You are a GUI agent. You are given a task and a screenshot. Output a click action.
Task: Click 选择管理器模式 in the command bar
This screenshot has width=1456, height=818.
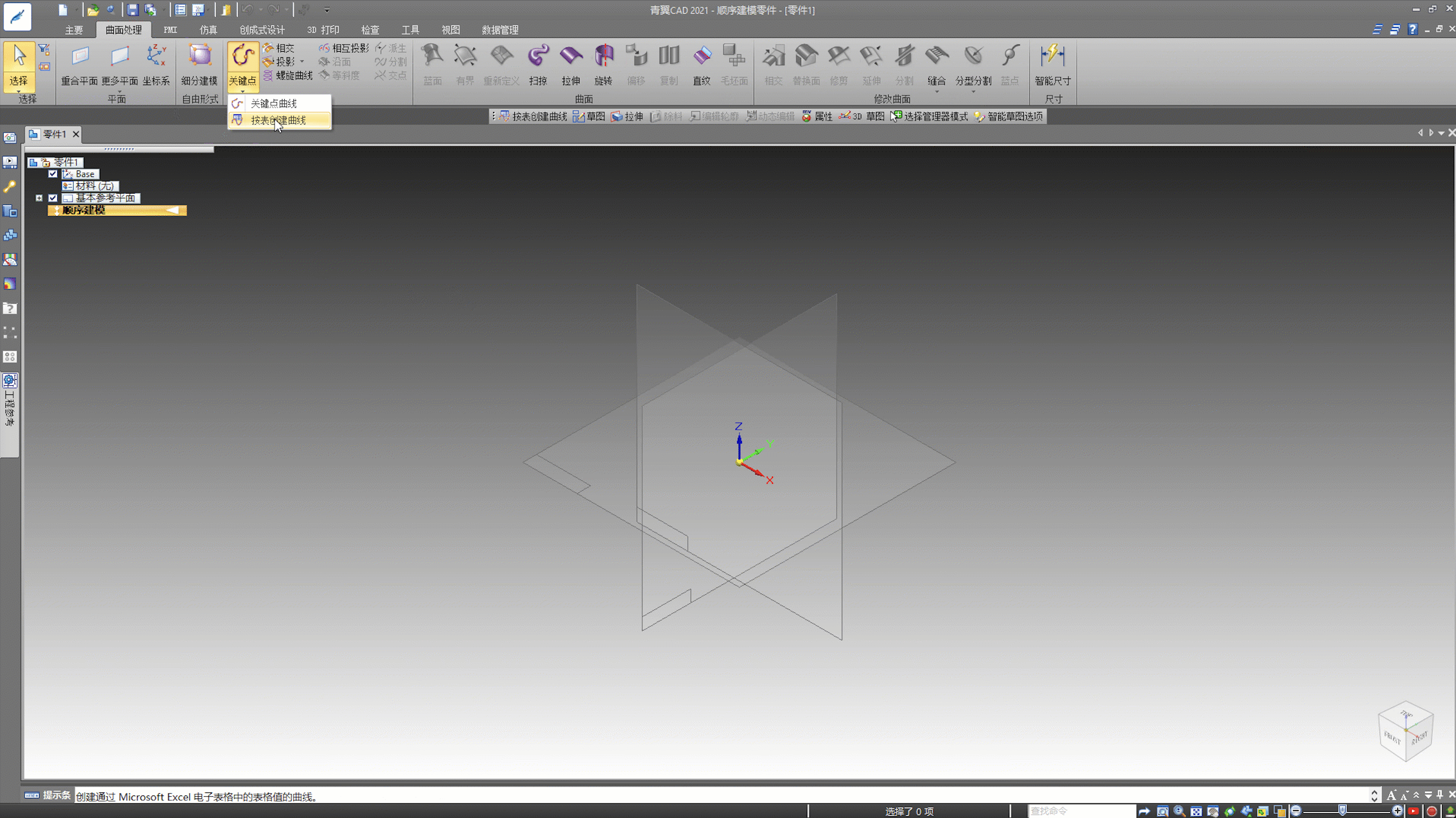[x=929, y=116]
